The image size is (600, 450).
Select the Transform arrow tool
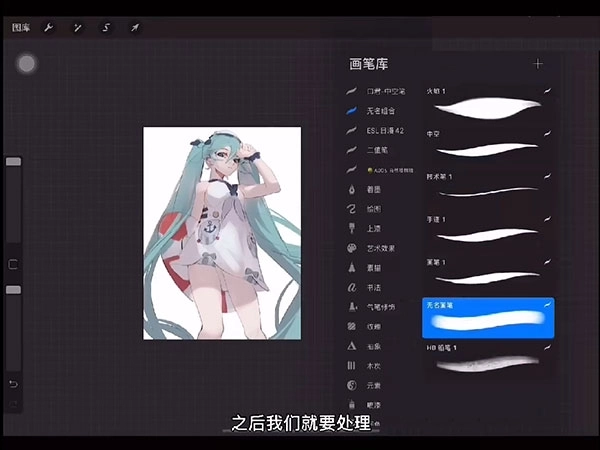pos(133,28)
